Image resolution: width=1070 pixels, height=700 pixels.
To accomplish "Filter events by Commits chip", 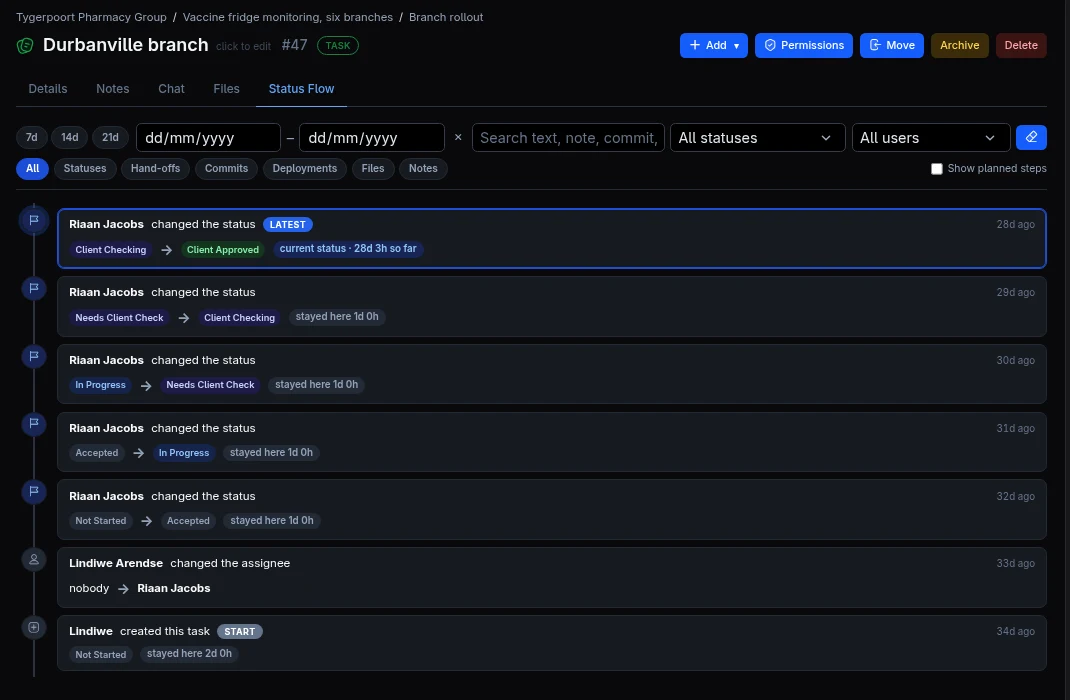I will (226, 169).
